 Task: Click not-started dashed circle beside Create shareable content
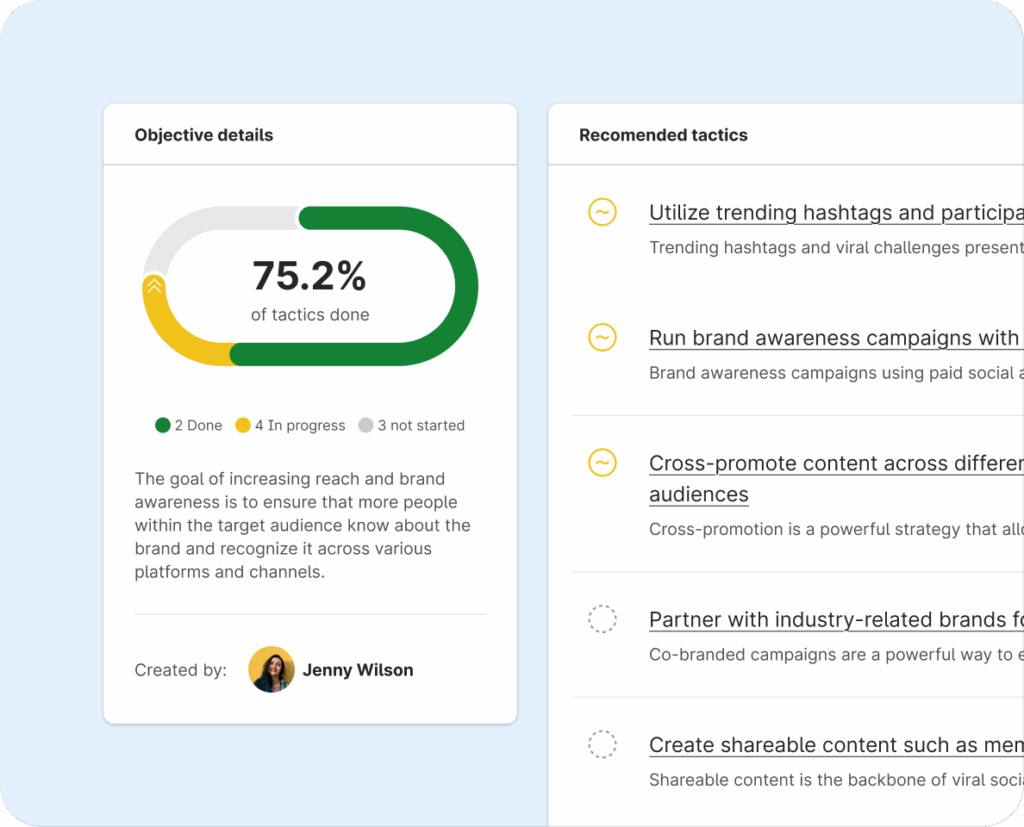click(x=602, y=744)
